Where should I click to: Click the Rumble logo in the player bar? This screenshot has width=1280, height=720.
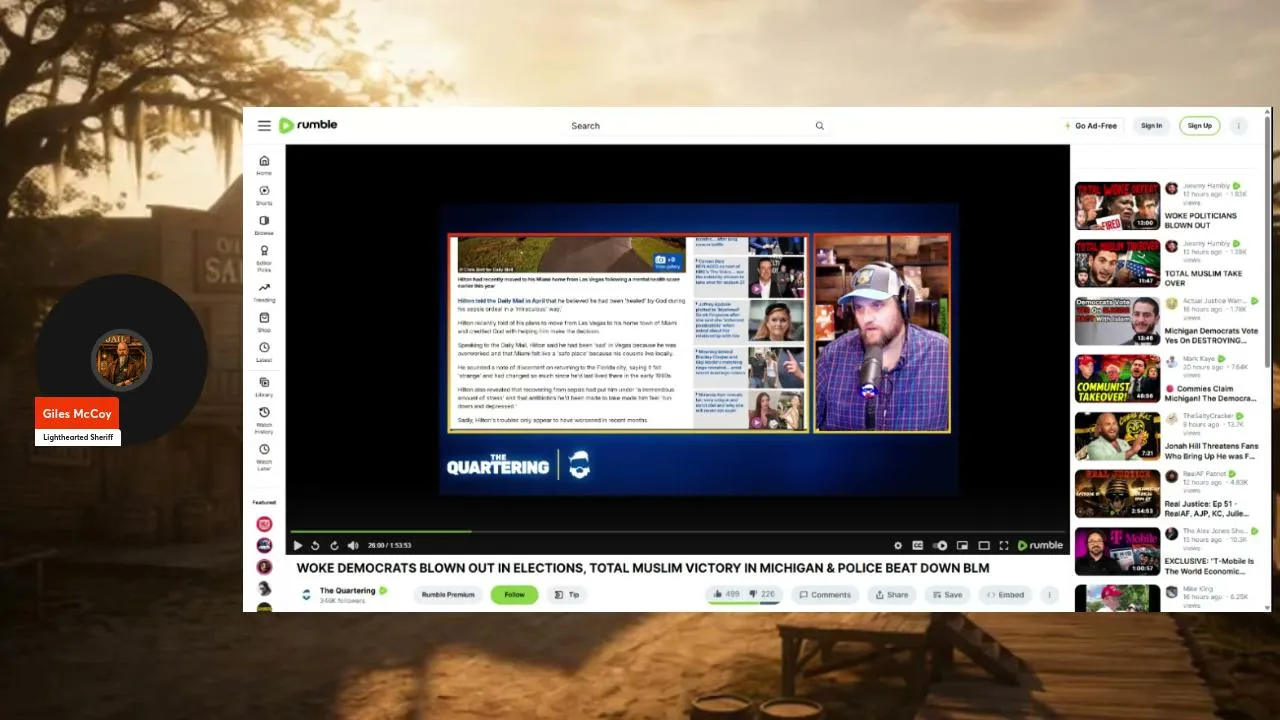[1040, 545]
